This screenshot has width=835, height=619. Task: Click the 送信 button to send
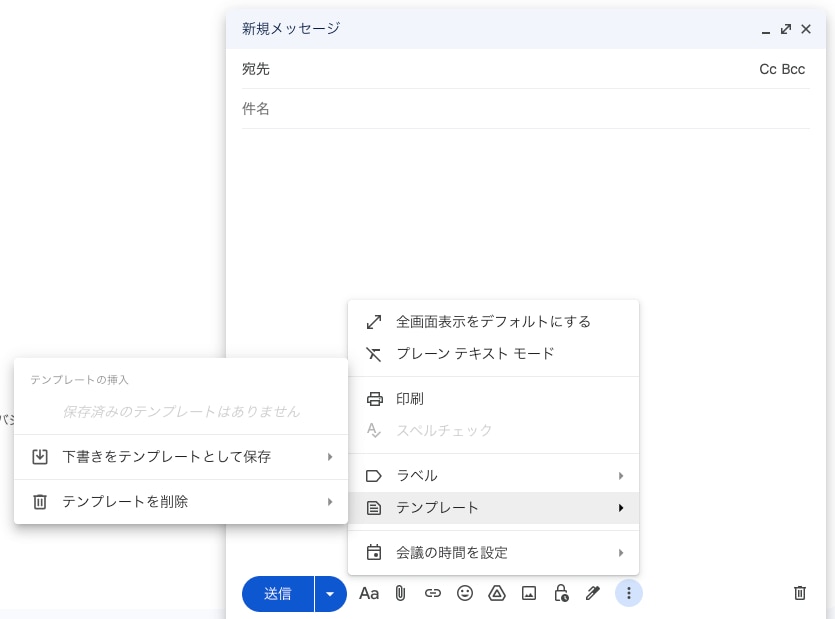click(278, 593)
